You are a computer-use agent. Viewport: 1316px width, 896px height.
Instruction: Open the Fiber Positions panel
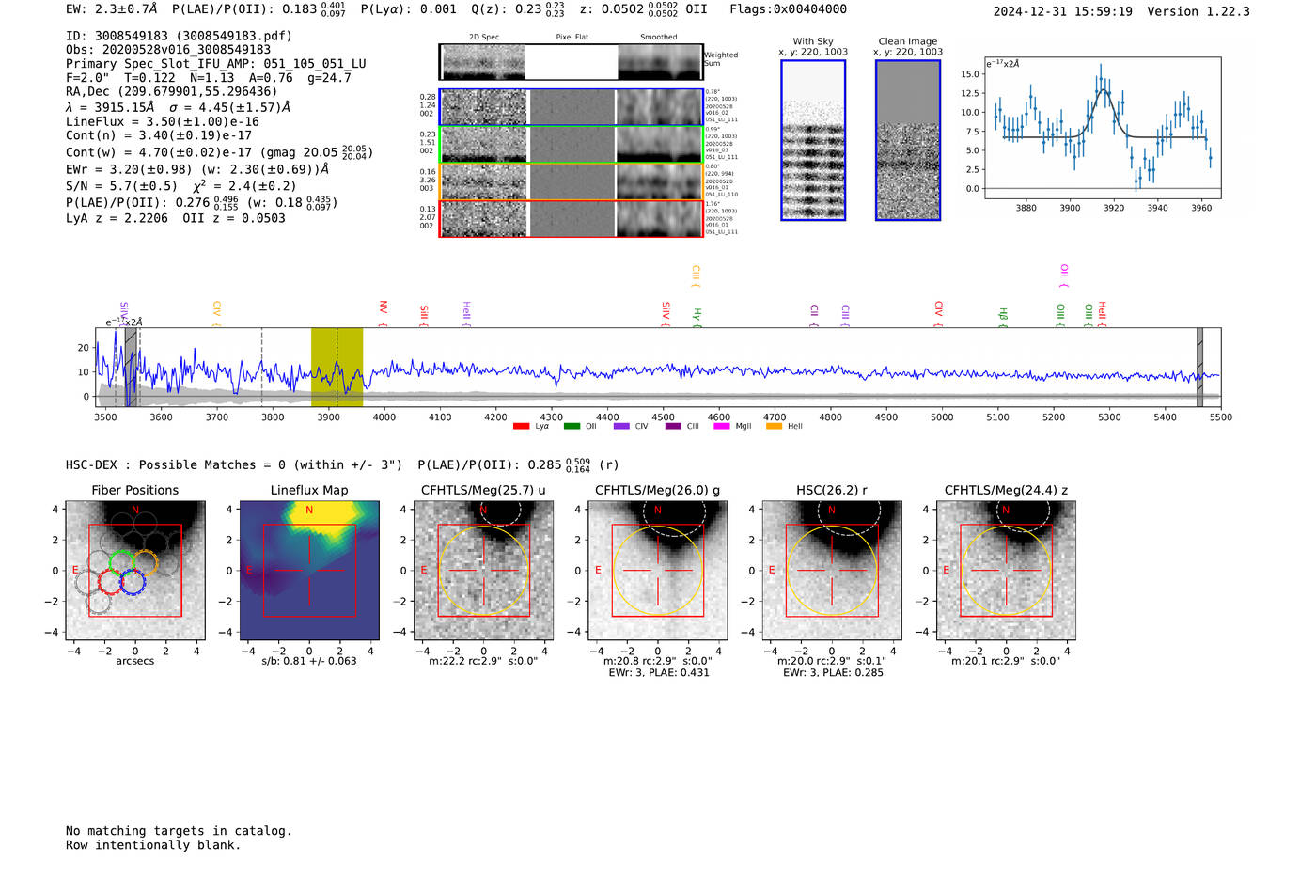(x=135, y=570)
